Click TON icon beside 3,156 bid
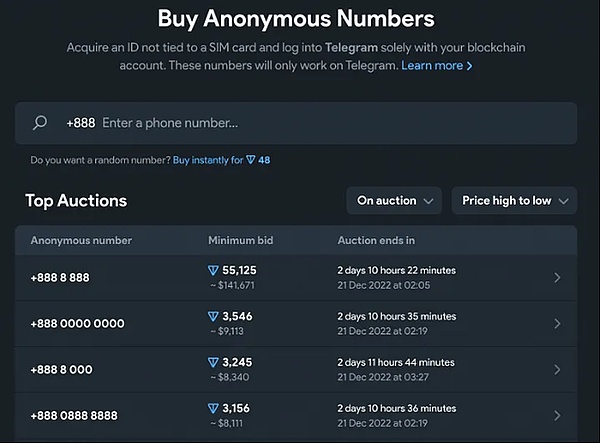The height and width of the screenshot is (443, 600). click(x=213, y=408)
